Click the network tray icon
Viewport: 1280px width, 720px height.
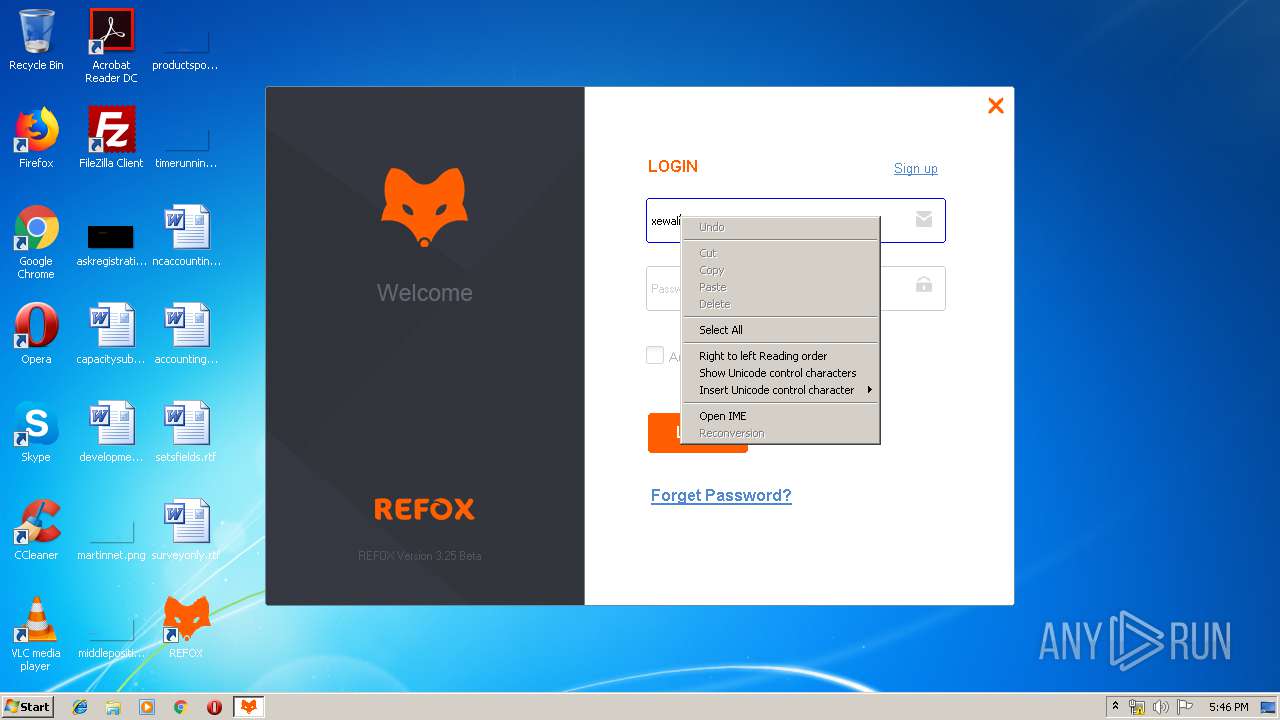[1137, 707]
